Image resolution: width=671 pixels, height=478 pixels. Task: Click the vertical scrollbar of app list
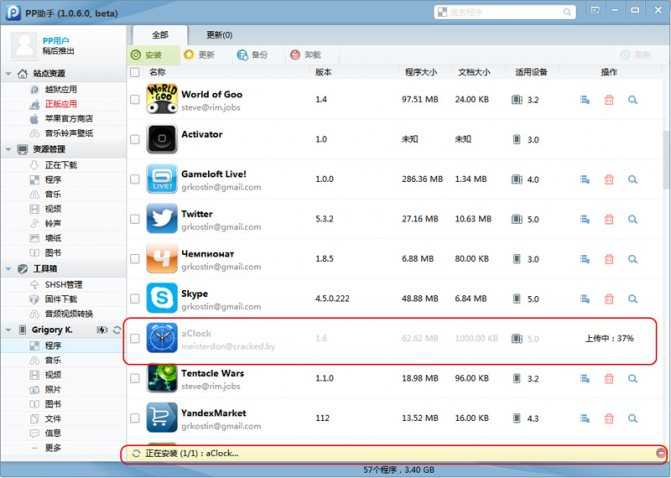click(x=666, y=158)
